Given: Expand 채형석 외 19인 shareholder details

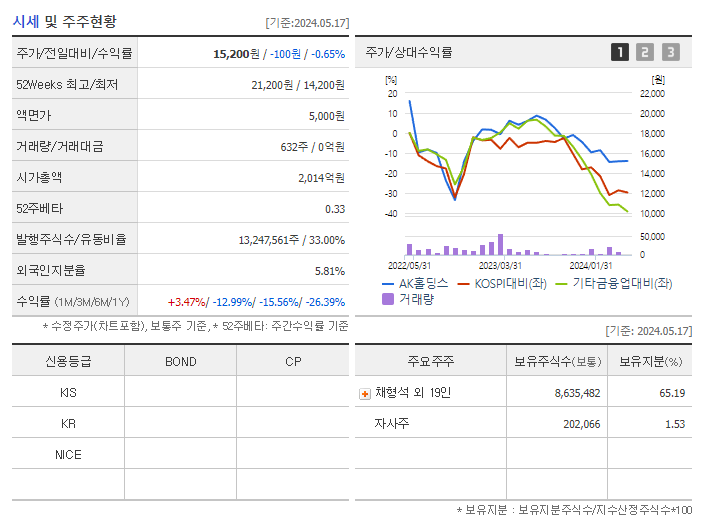Looking at the screenshot, I should 365,394.
